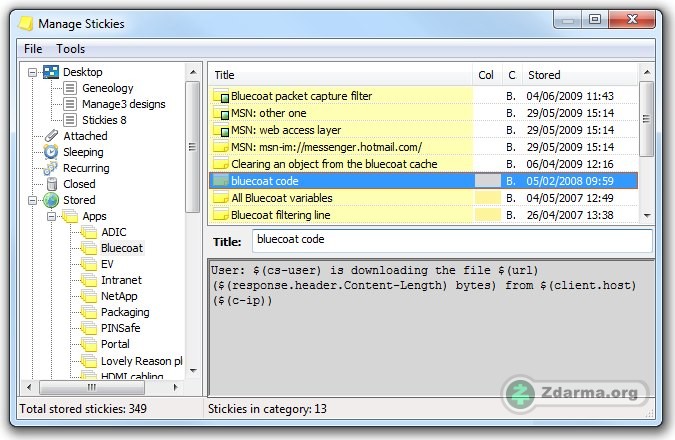Click grey colour swatch of bluecoat code
The width and height of the screenshot is (675, 440).
(x=488, y=181)
